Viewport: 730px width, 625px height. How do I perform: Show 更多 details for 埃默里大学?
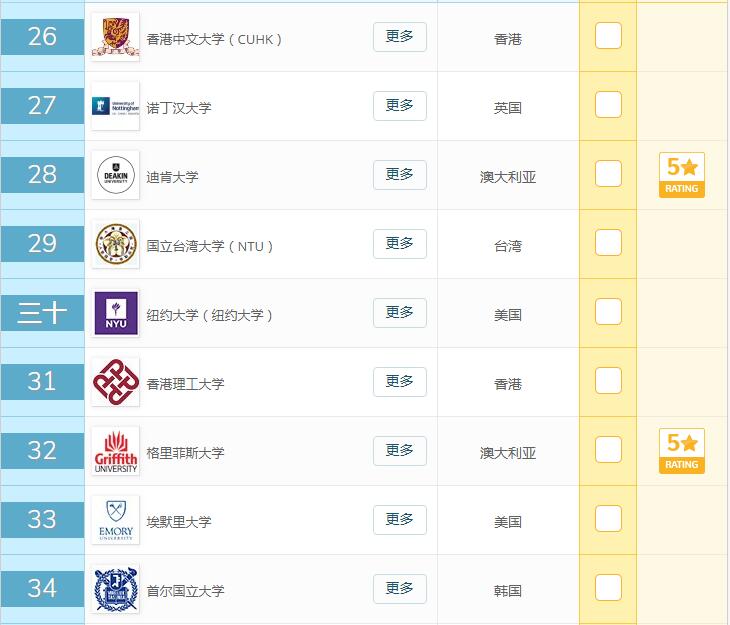click(x=399, y=520)
